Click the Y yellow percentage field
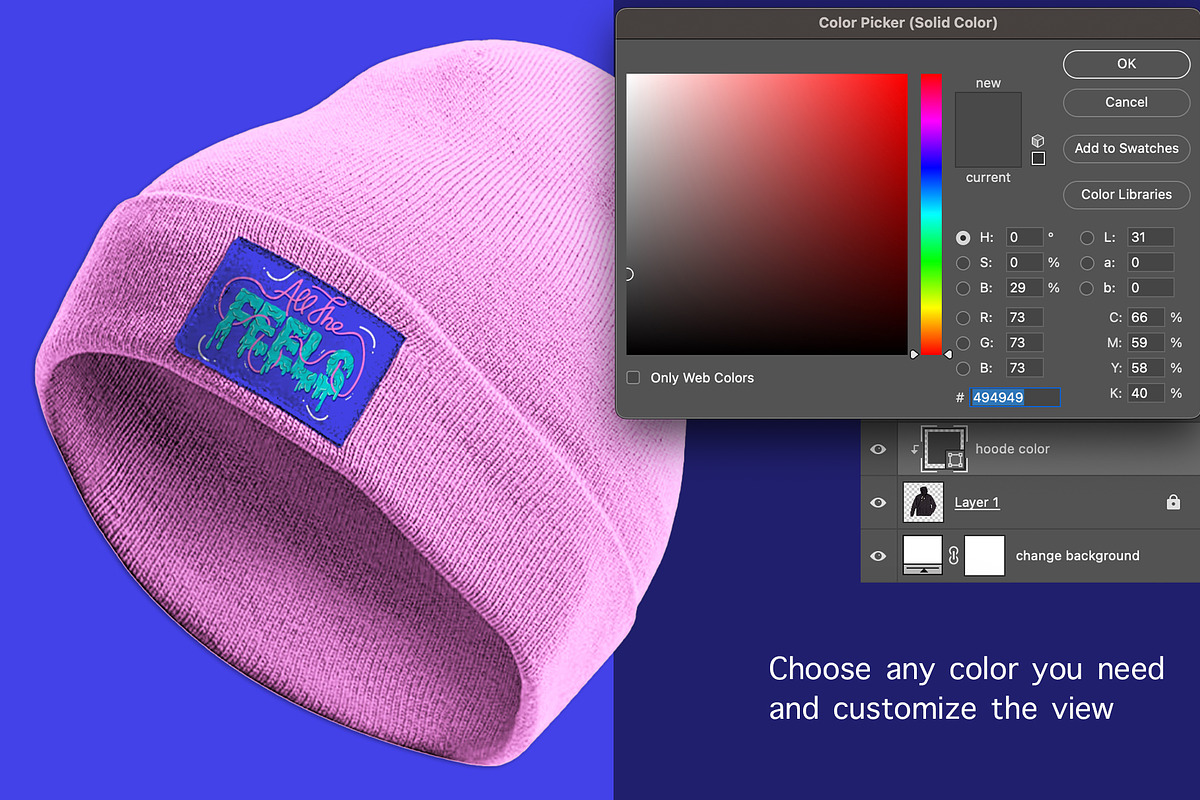The image size is (1200, 800). tap(1146, 368)
